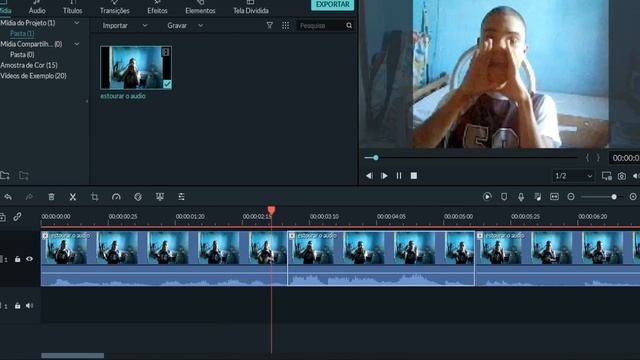Switch to the Elementos tab
The height and width of the screenshot is (360, 640).
(x=200, y=7)
